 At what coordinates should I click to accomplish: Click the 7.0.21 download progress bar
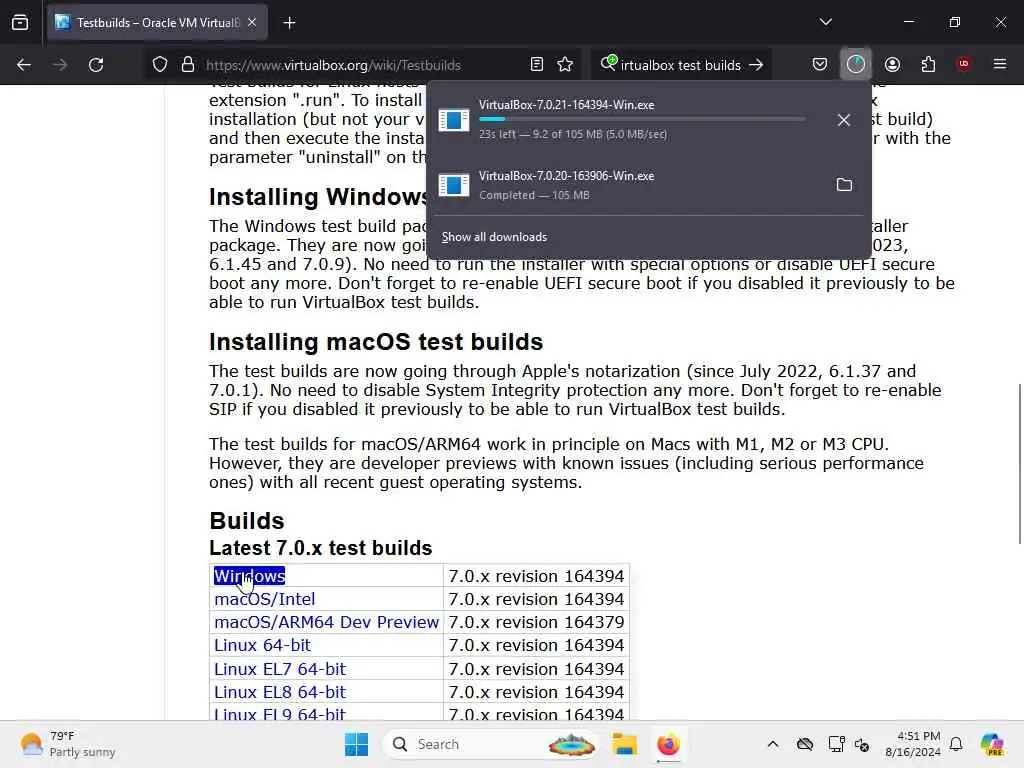[642, 120]
